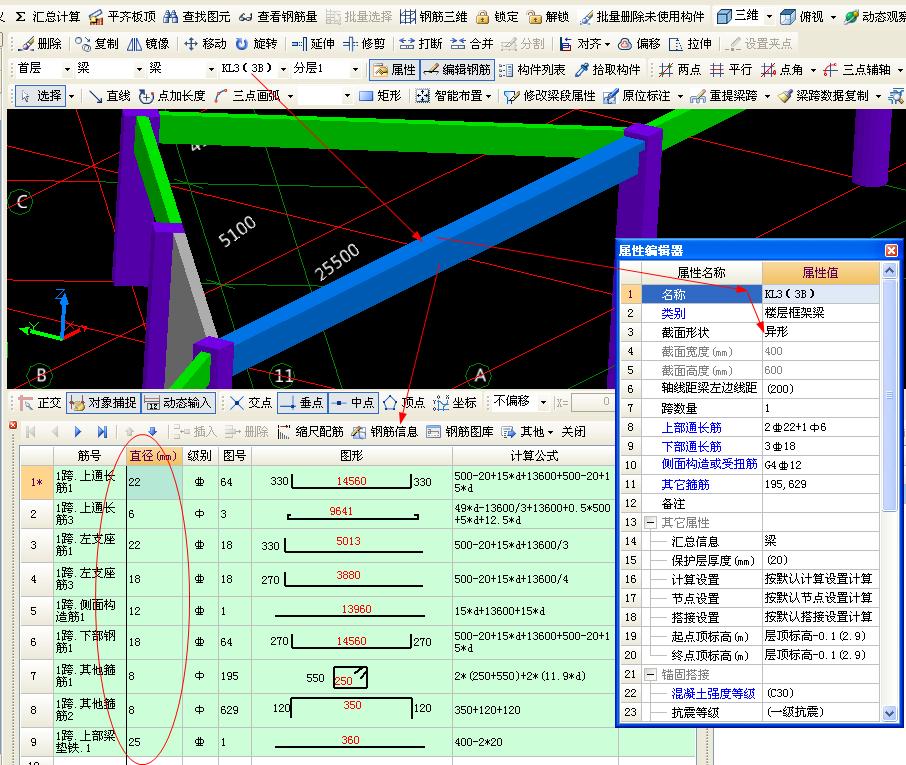Select the 打断 break tool
Viewport: 906px width, 765px height.
(x=421, y=44)
